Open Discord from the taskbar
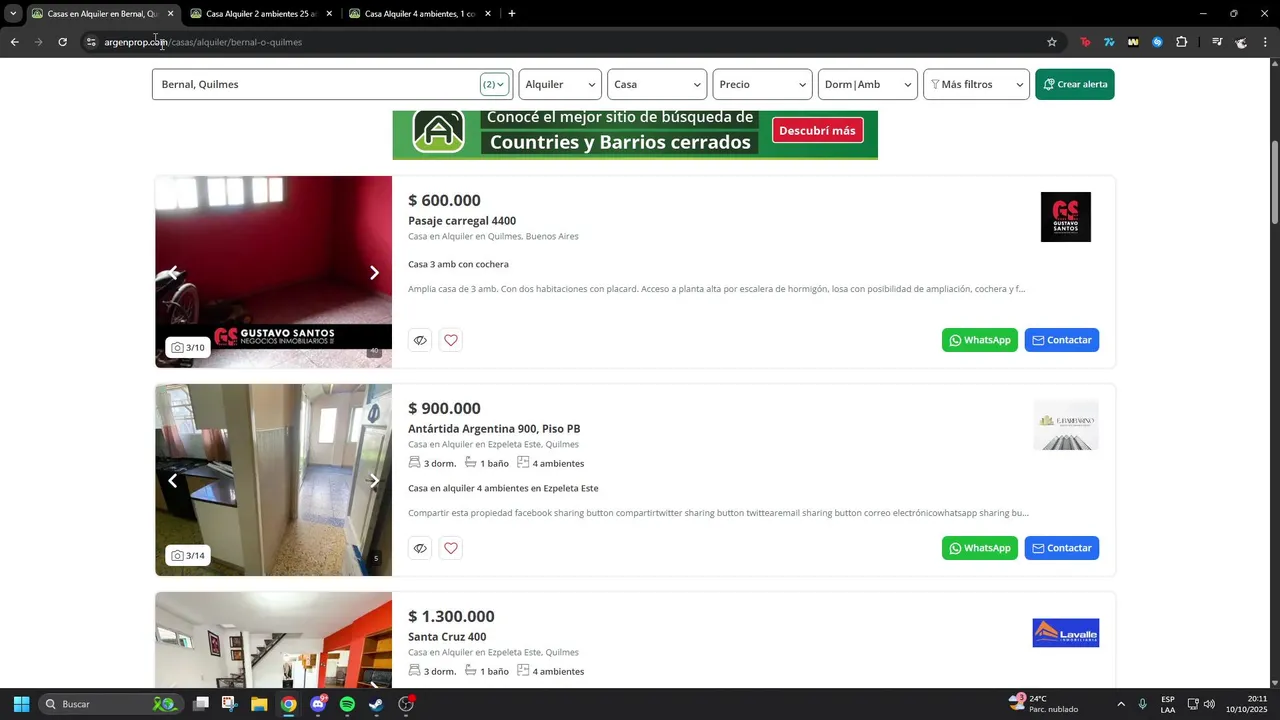This screenshot has width=1280, height=720. coord(318,704)
